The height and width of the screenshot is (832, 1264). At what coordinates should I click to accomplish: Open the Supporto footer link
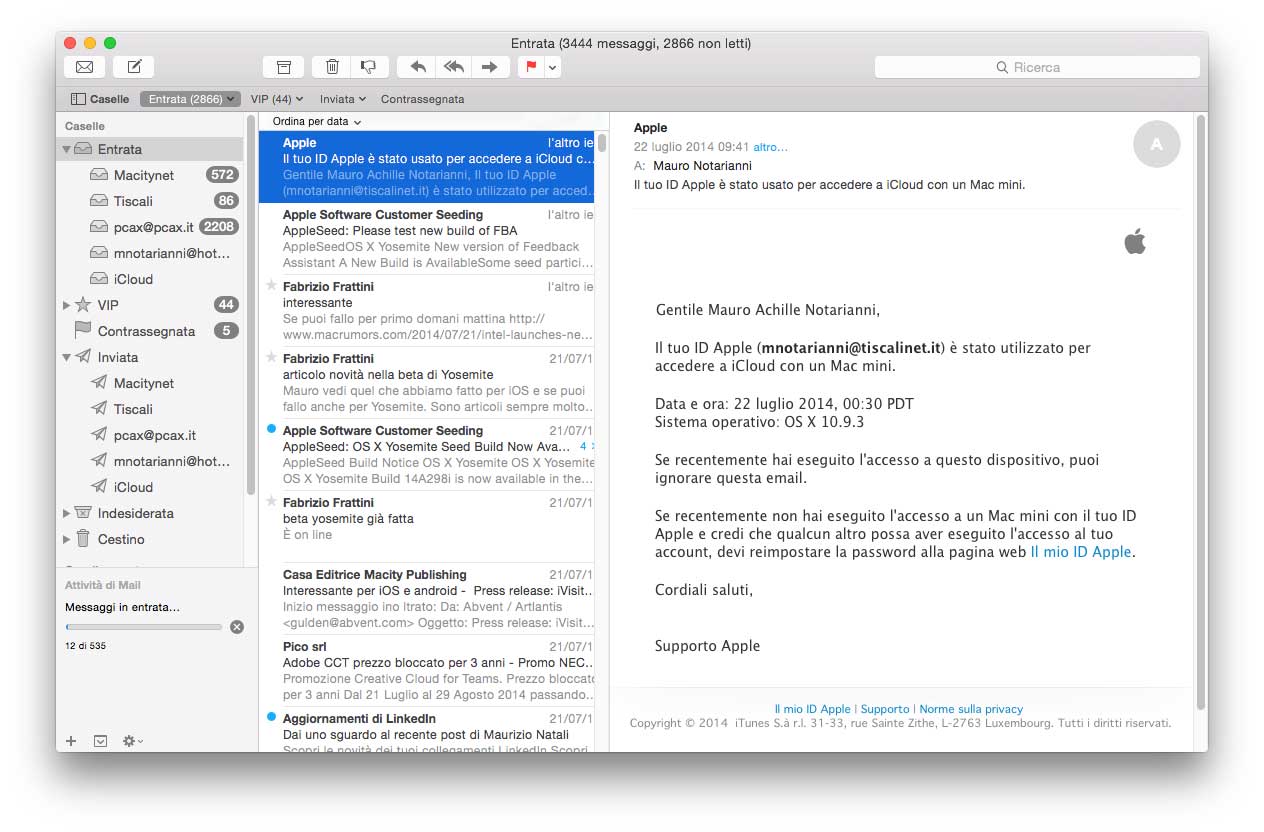pos(885,709)
